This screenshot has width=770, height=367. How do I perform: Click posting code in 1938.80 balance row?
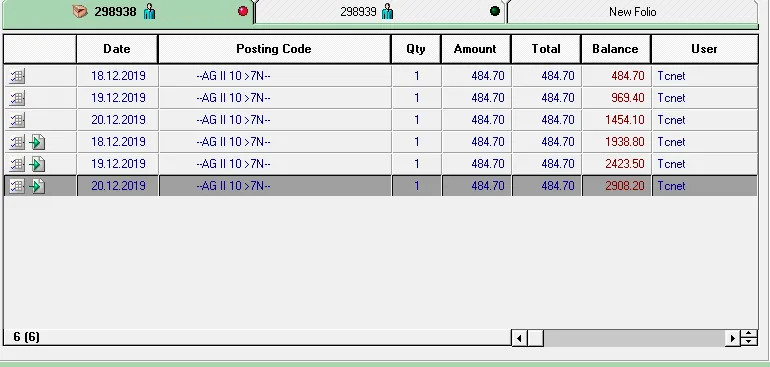point(233,142)
